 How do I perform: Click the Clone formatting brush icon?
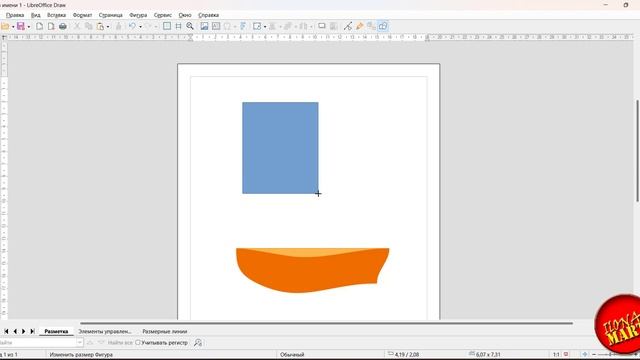coord(118,27)
